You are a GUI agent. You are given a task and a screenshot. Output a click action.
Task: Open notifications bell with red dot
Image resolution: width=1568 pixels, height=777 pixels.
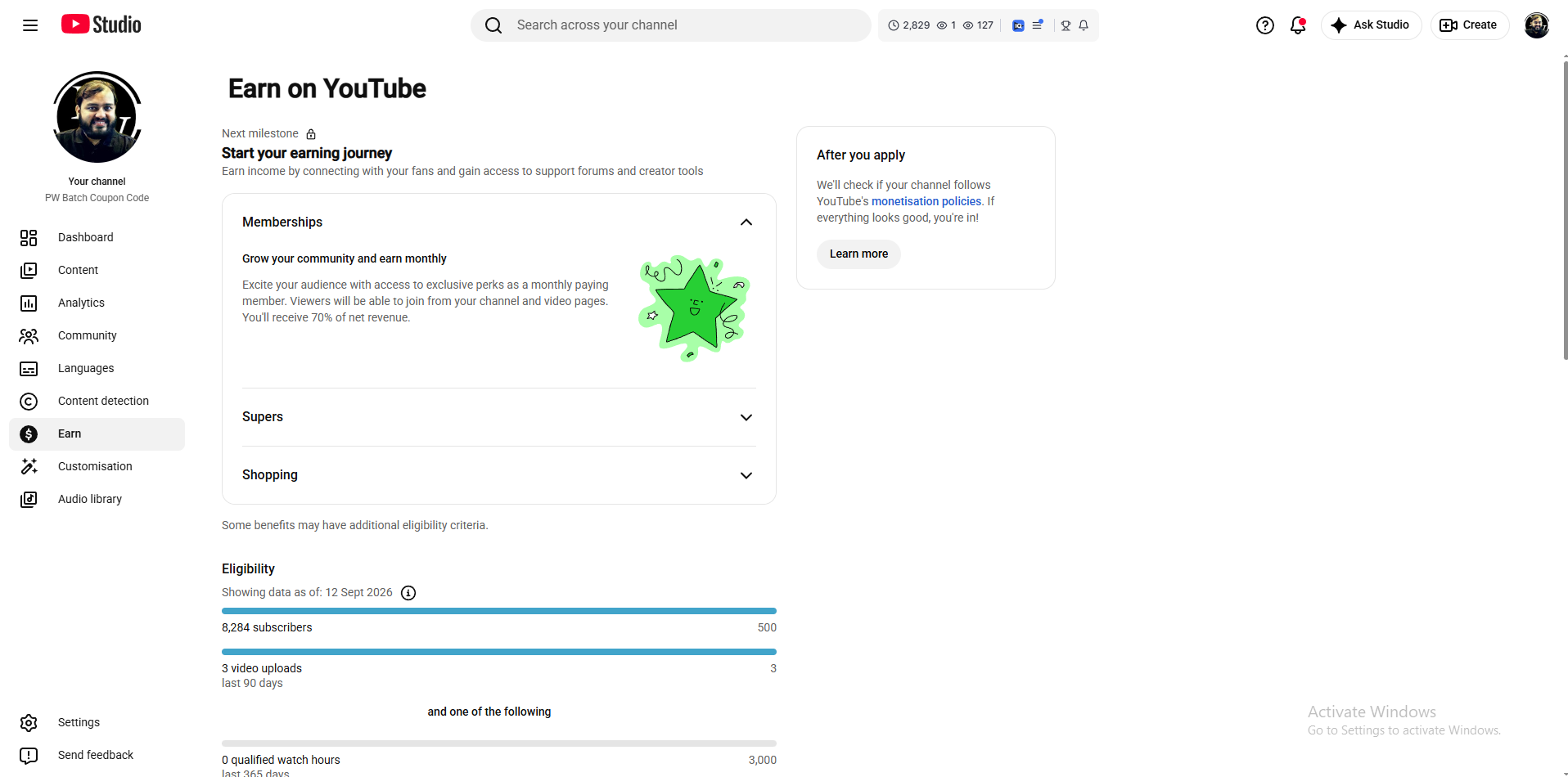[x=1298, y=25]
